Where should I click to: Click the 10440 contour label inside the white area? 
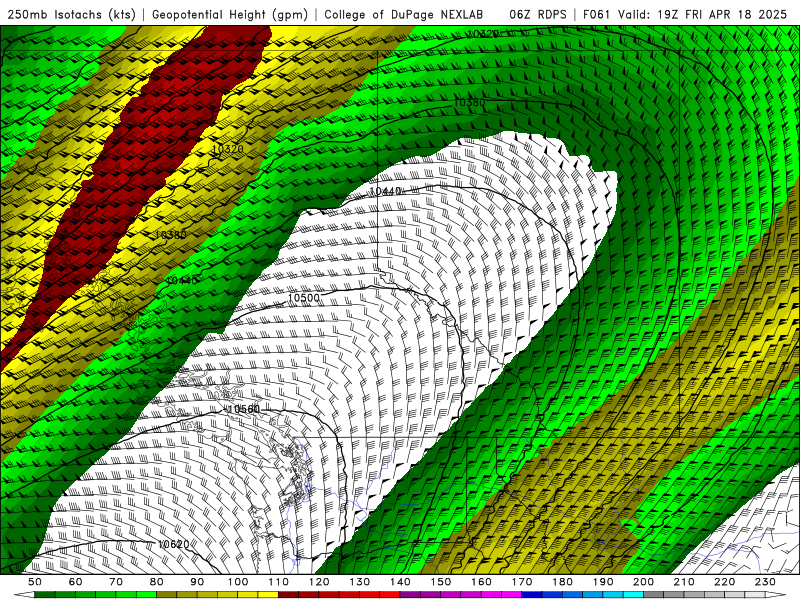coord(385,191)
